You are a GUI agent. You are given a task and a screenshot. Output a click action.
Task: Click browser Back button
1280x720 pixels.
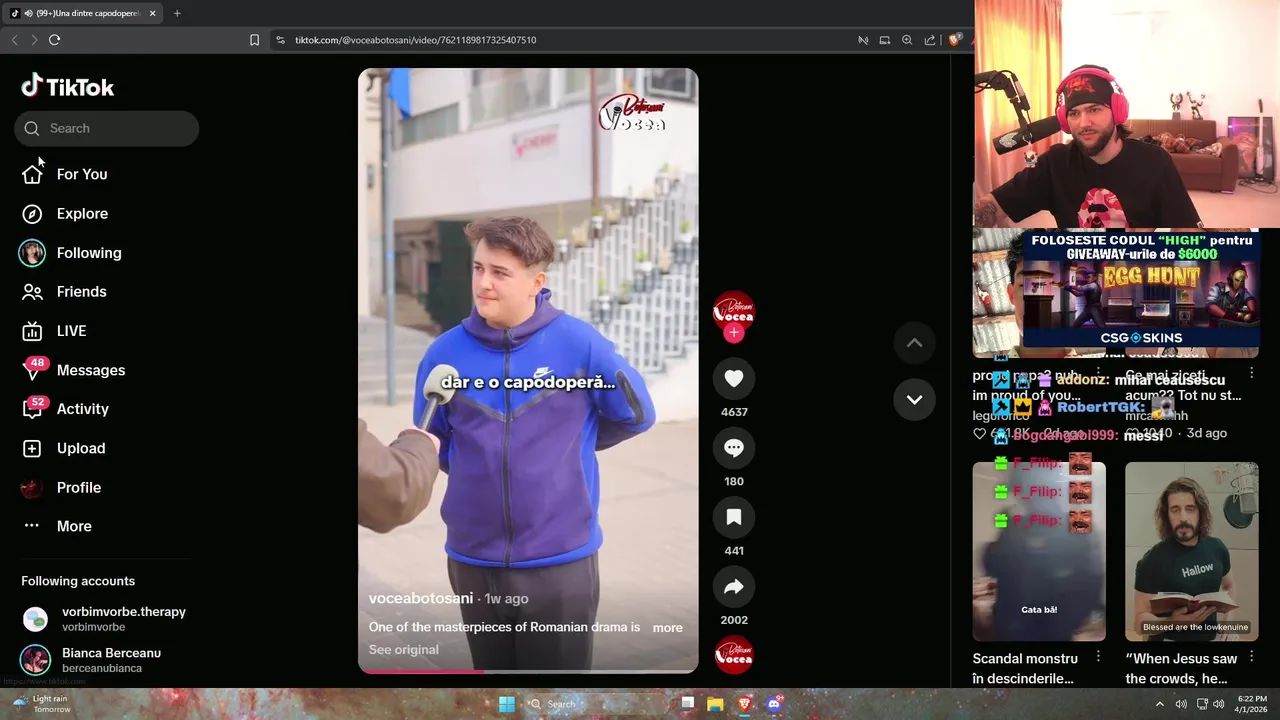(14, 40)
